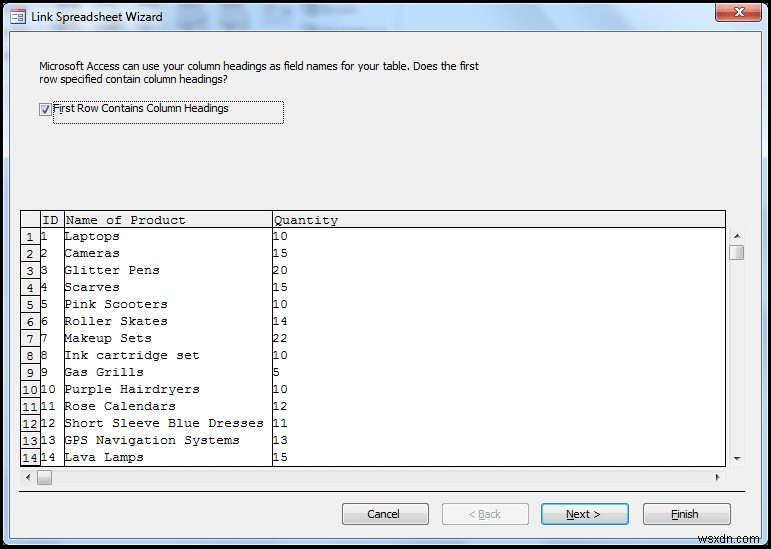Uncheck First Row Contains Column Headings
Viewport: 771px width, 549px height.
[x=45, y=110]
